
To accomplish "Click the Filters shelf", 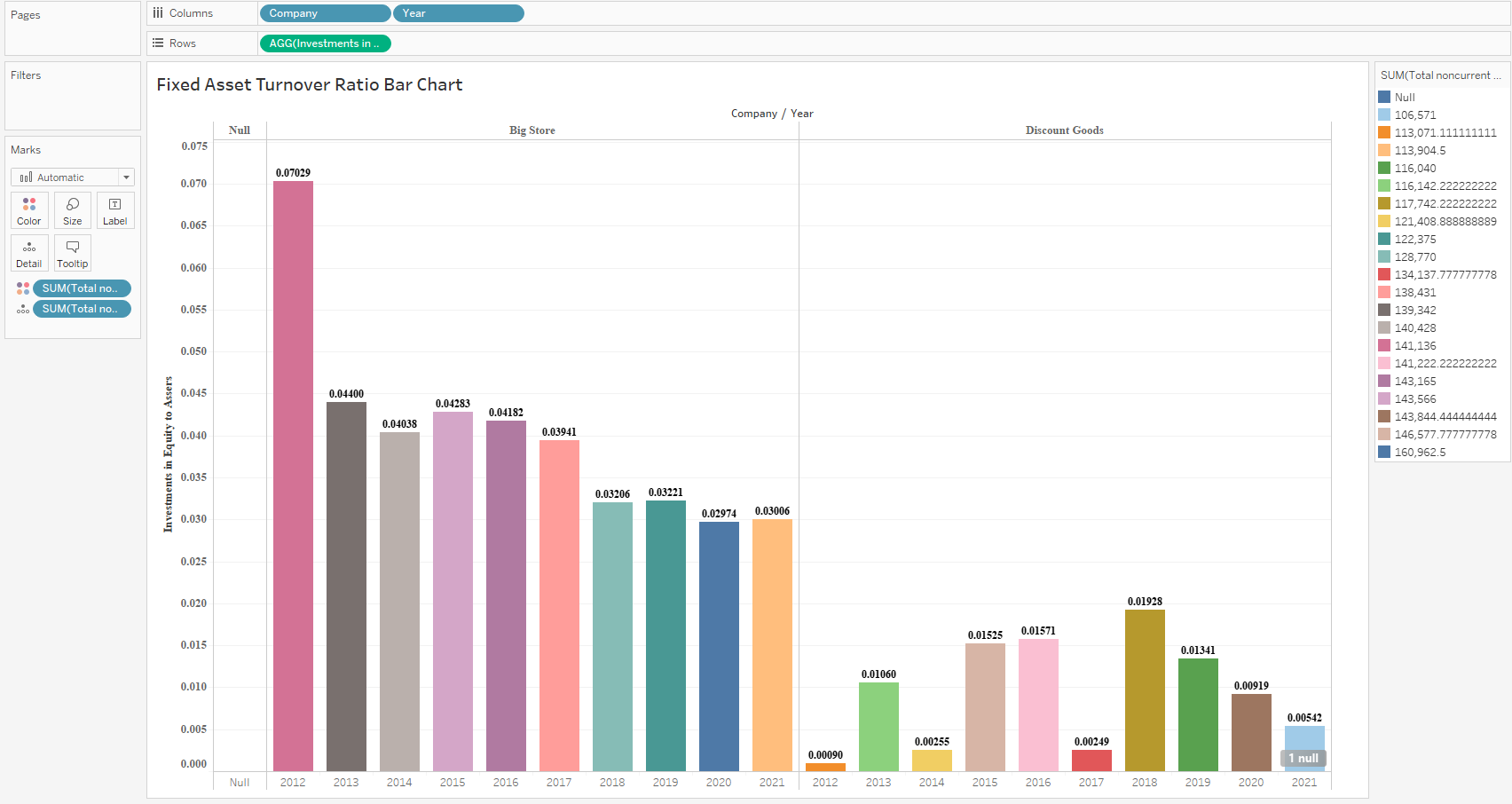I will (73, 96).
